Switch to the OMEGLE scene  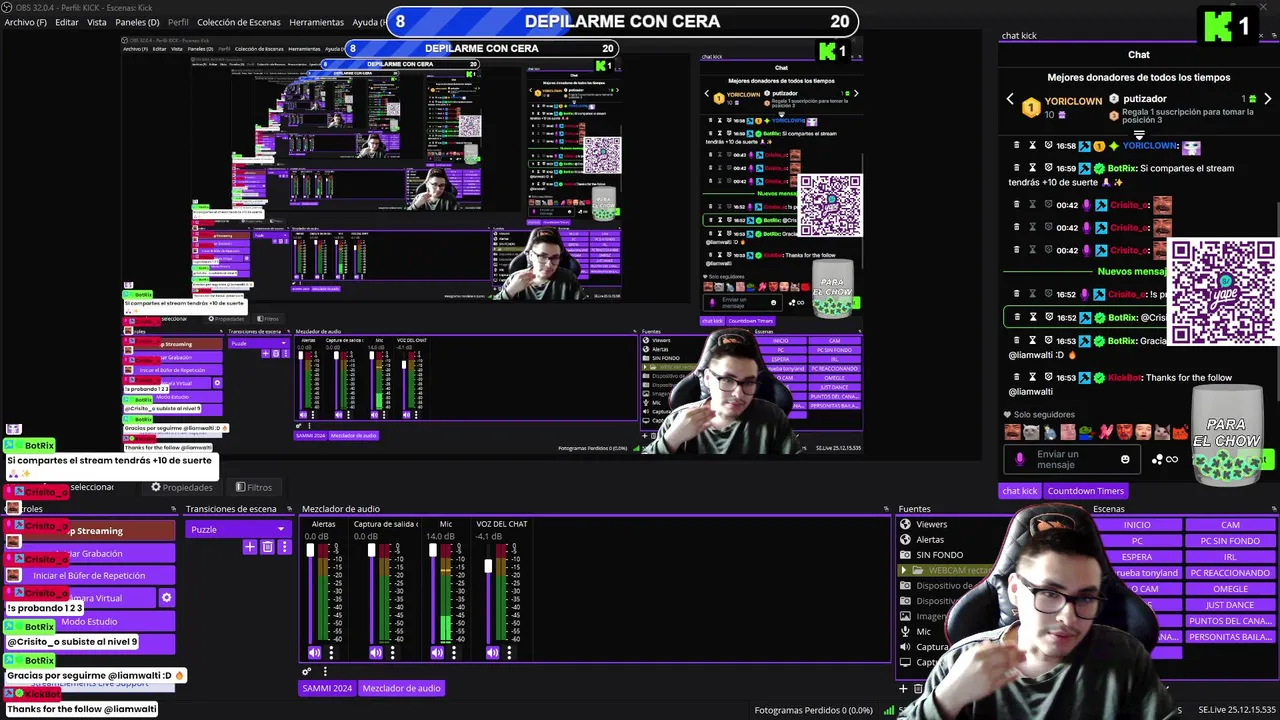coord(1230,589)
